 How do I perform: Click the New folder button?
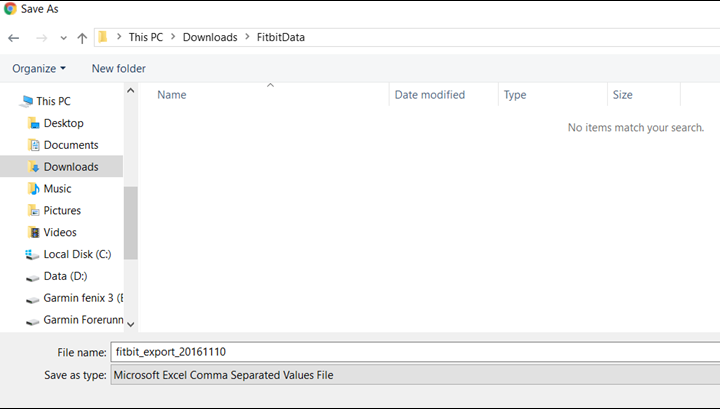[x=118, y=68]
